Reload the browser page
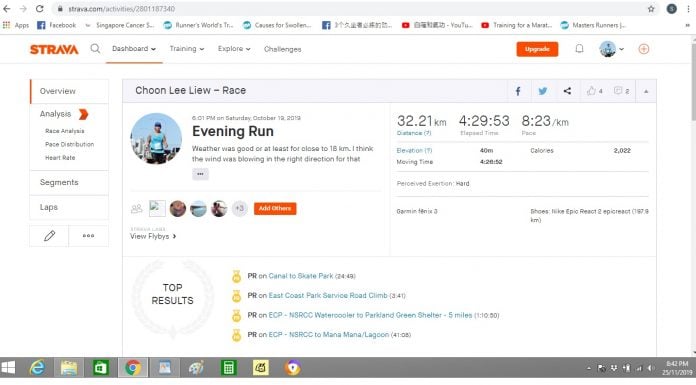 [x=40, y=9]
